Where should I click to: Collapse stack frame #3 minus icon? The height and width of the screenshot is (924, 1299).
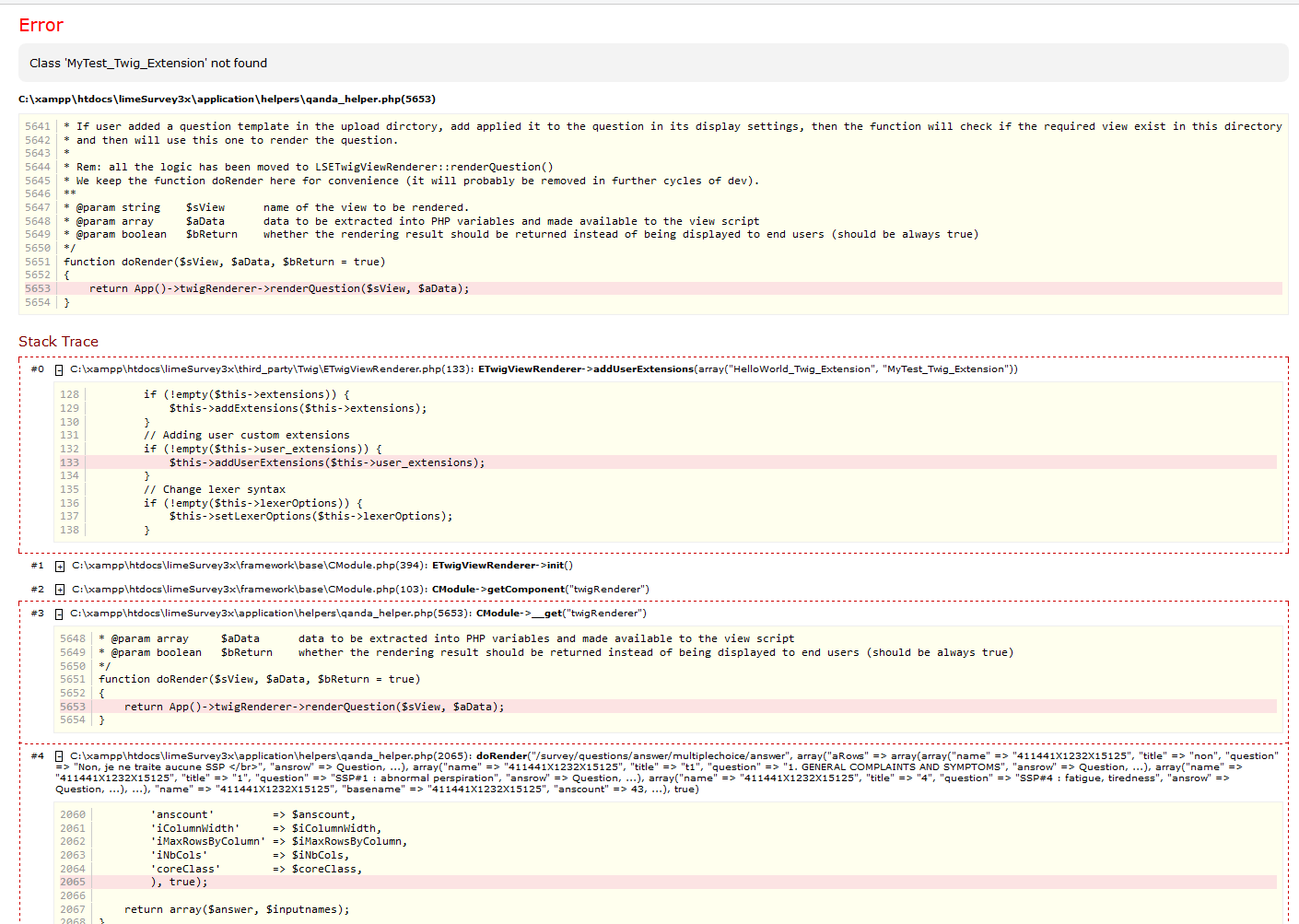(59, 614)
